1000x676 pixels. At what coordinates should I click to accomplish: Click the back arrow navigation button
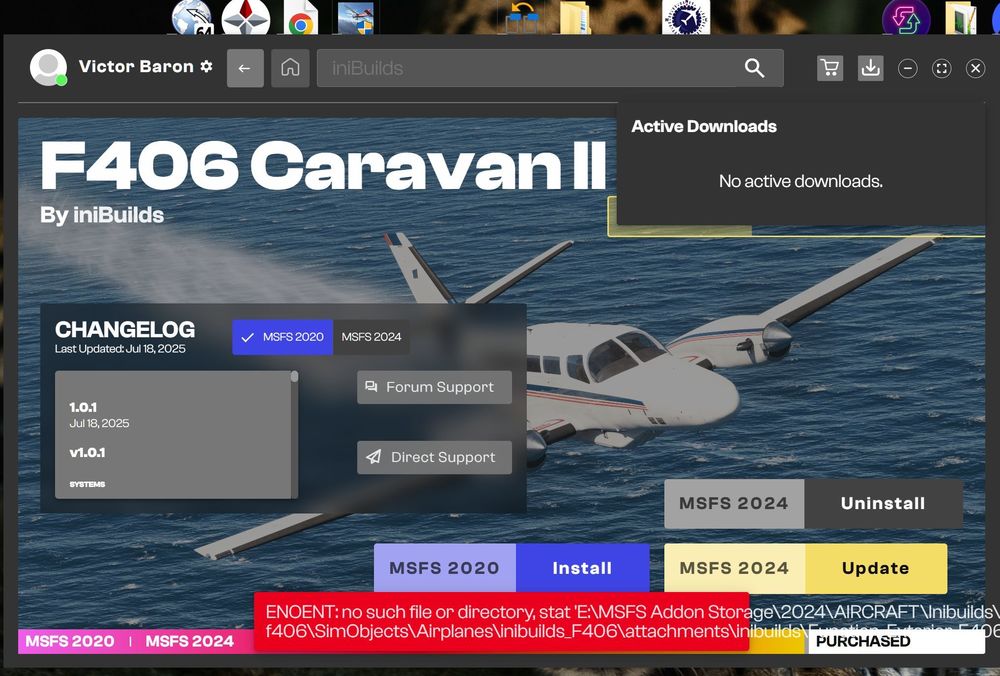245,68
